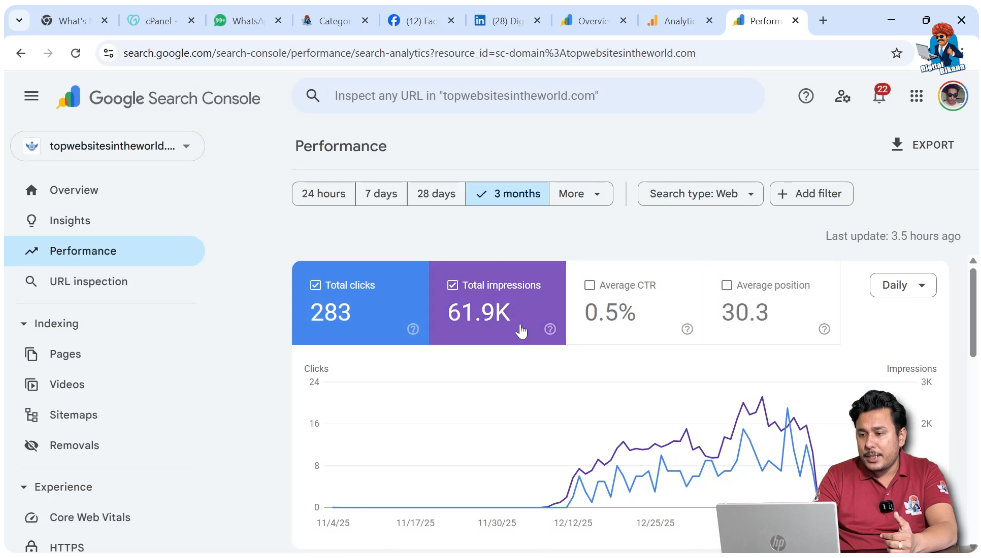Open the Removals page link
981x558 pixels.
coord(74,445)
